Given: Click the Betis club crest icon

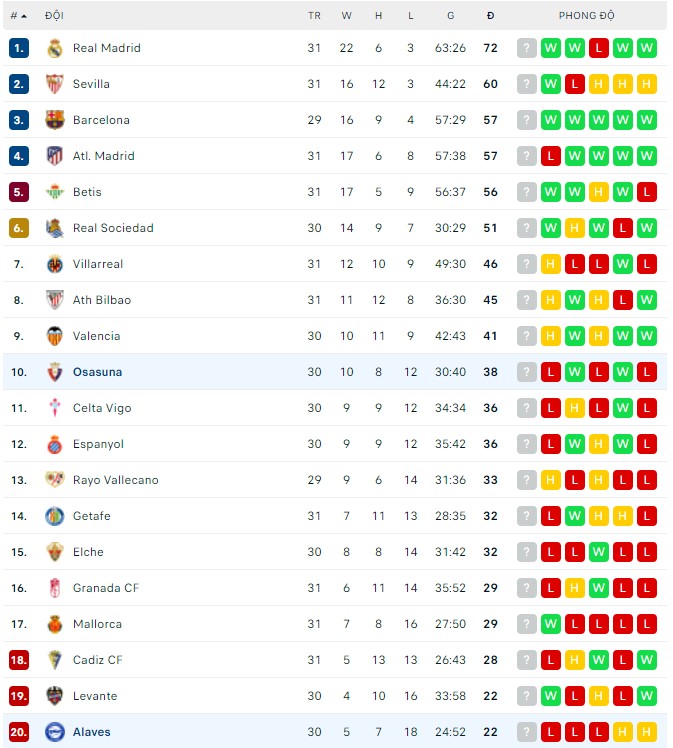Looking at the screenshot, I should [x=55, y=192].
